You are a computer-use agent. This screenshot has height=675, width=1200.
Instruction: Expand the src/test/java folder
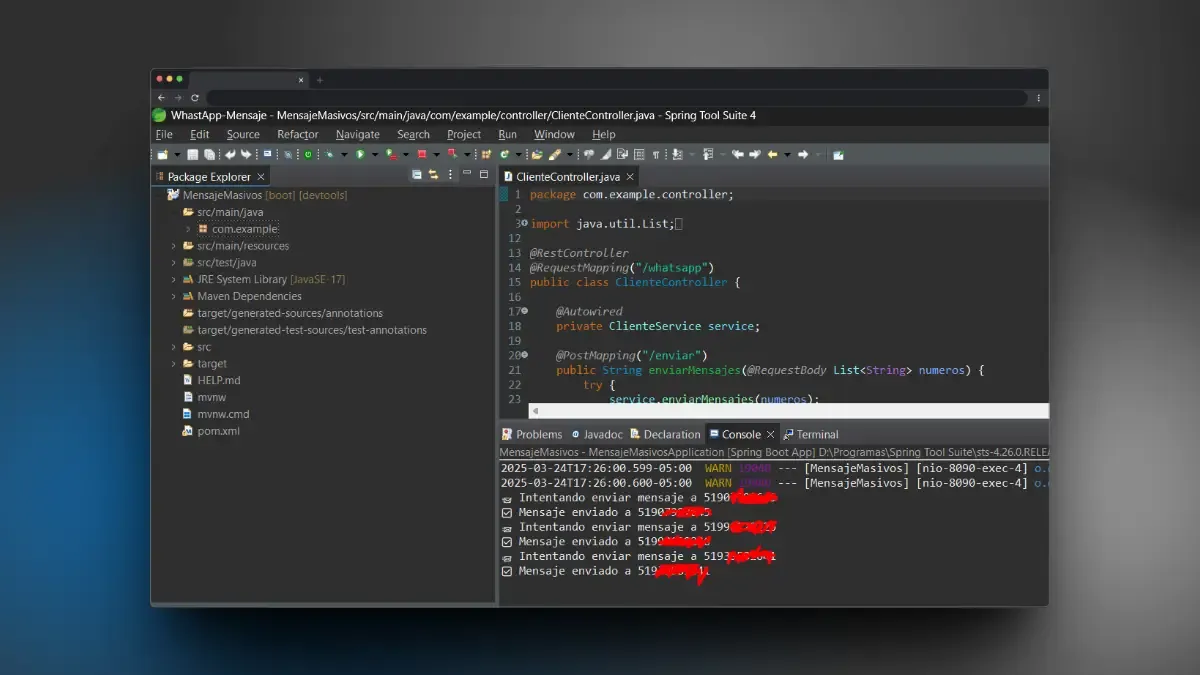pos(174,263)
